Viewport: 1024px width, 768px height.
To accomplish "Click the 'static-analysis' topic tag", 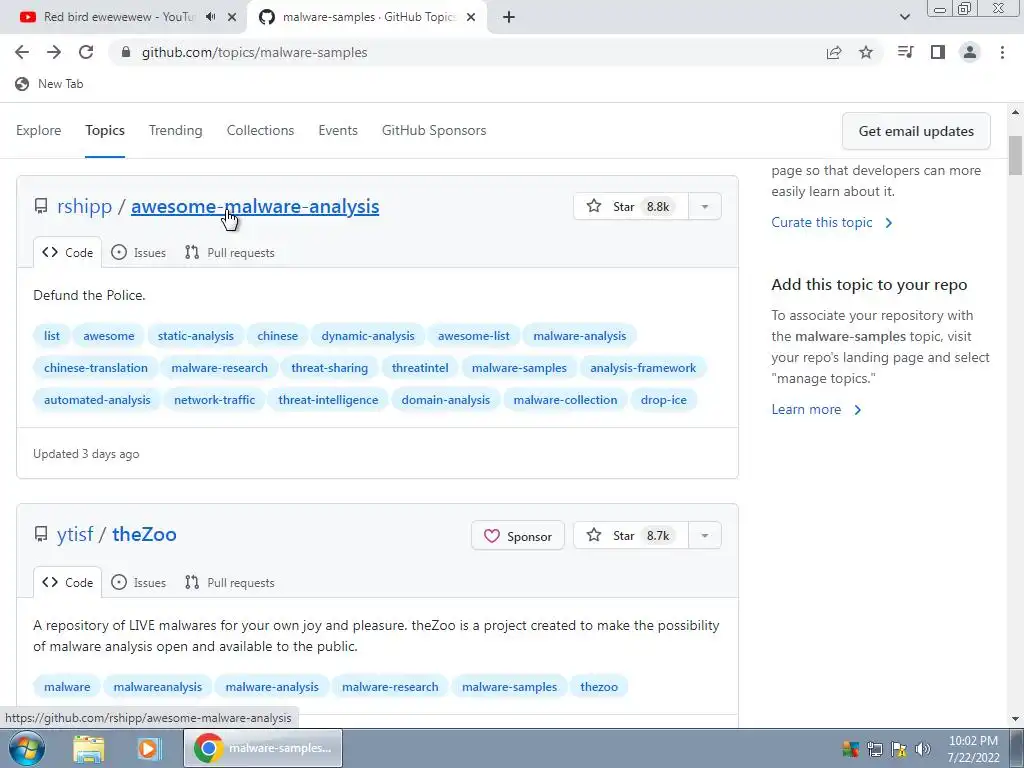I will 195,336.
